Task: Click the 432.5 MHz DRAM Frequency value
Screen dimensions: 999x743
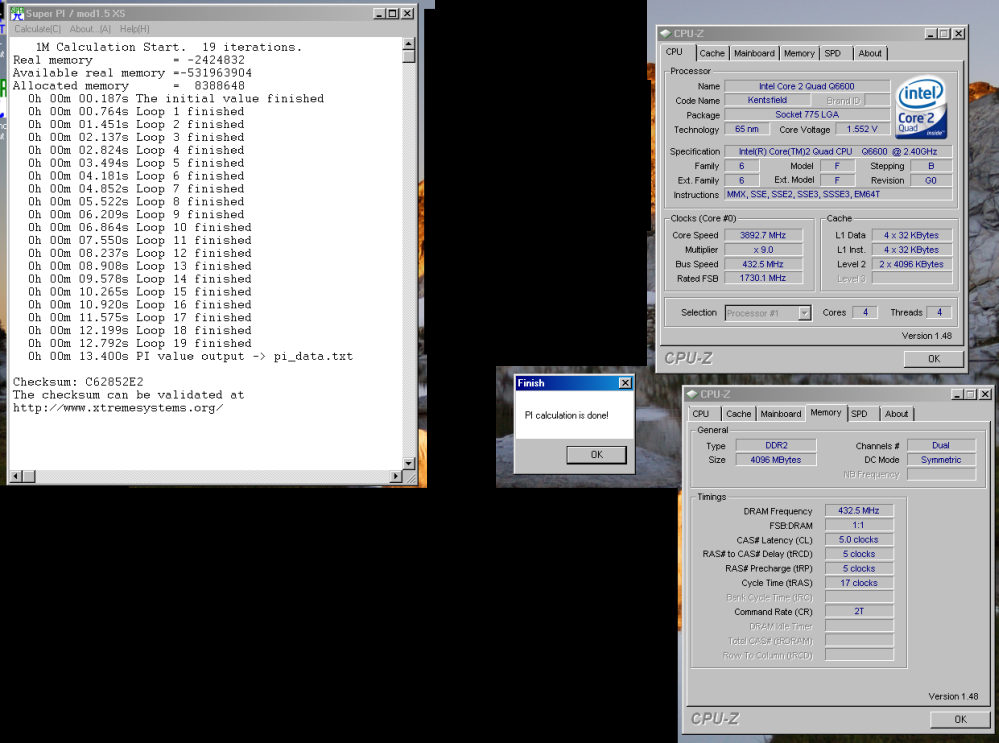Action: click(859, 510)
